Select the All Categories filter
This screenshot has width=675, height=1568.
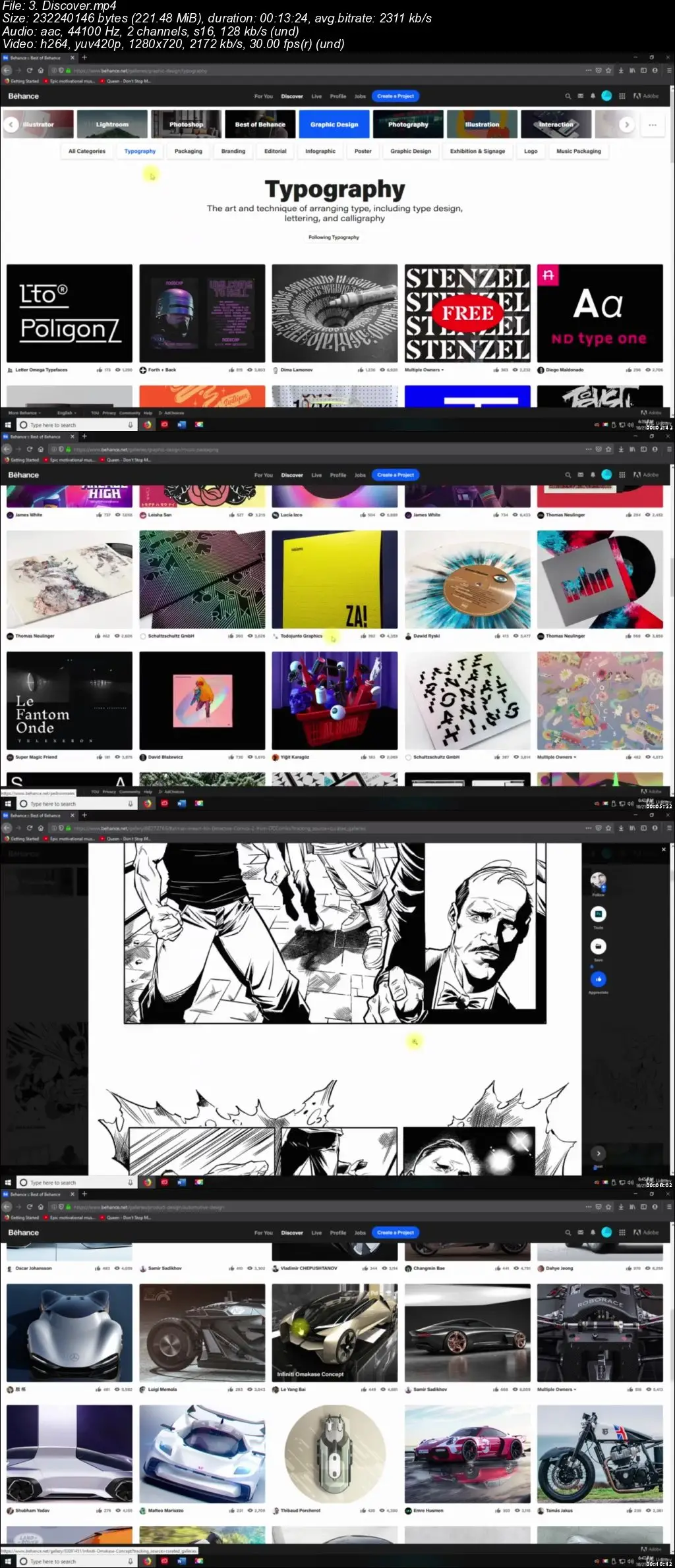87,151
